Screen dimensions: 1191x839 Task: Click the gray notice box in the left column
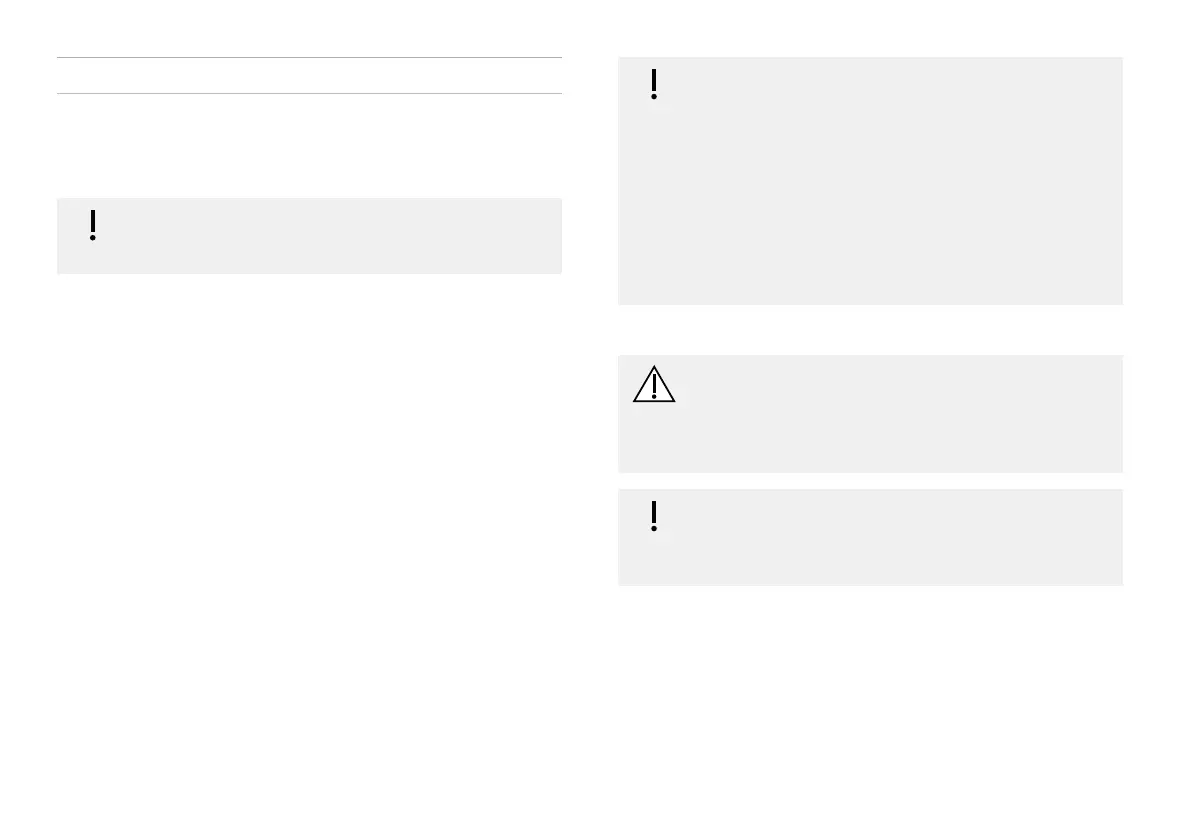tap(309, 236)
